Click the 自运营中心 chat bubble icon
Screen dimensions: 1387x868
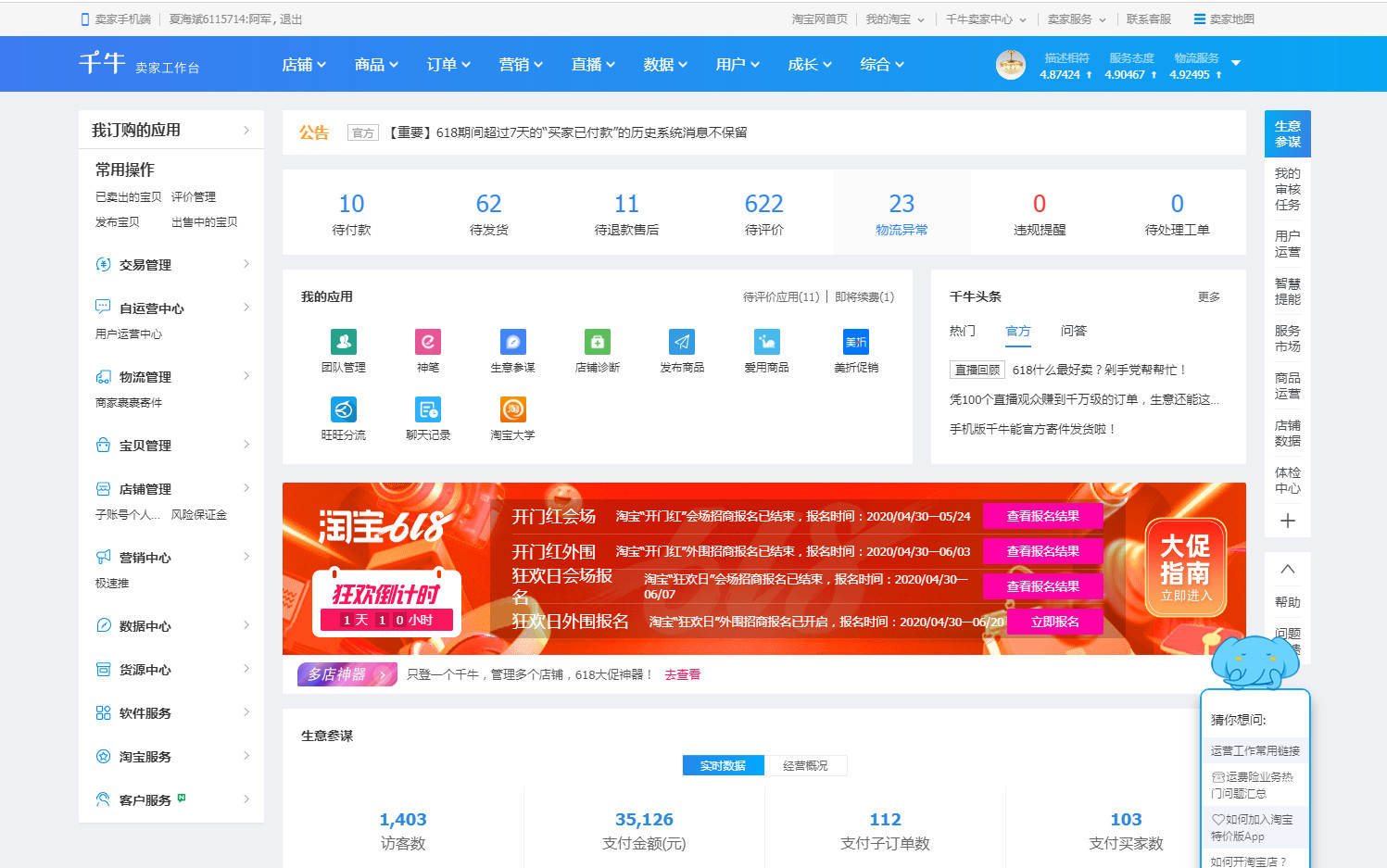click(x=103, y=307)
